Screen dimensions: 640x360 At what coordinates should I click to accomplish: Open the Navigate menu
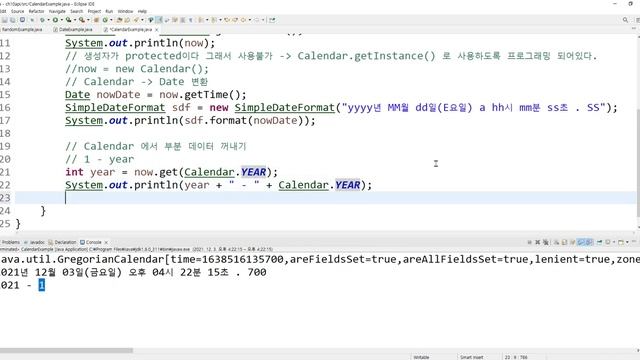tap(57, 11)
